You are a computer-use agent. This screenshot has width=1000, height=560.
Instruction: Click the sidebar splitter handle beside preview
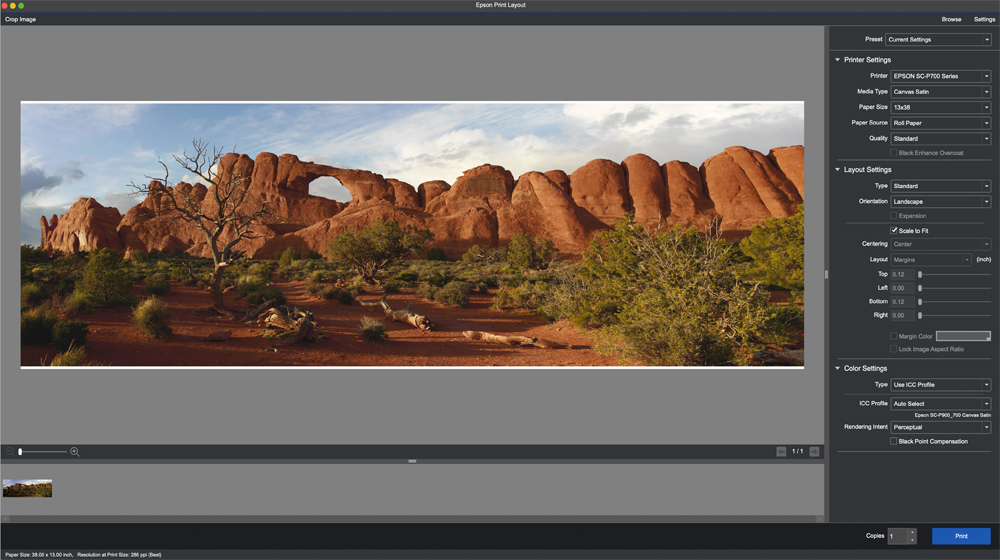pos(826,273)
